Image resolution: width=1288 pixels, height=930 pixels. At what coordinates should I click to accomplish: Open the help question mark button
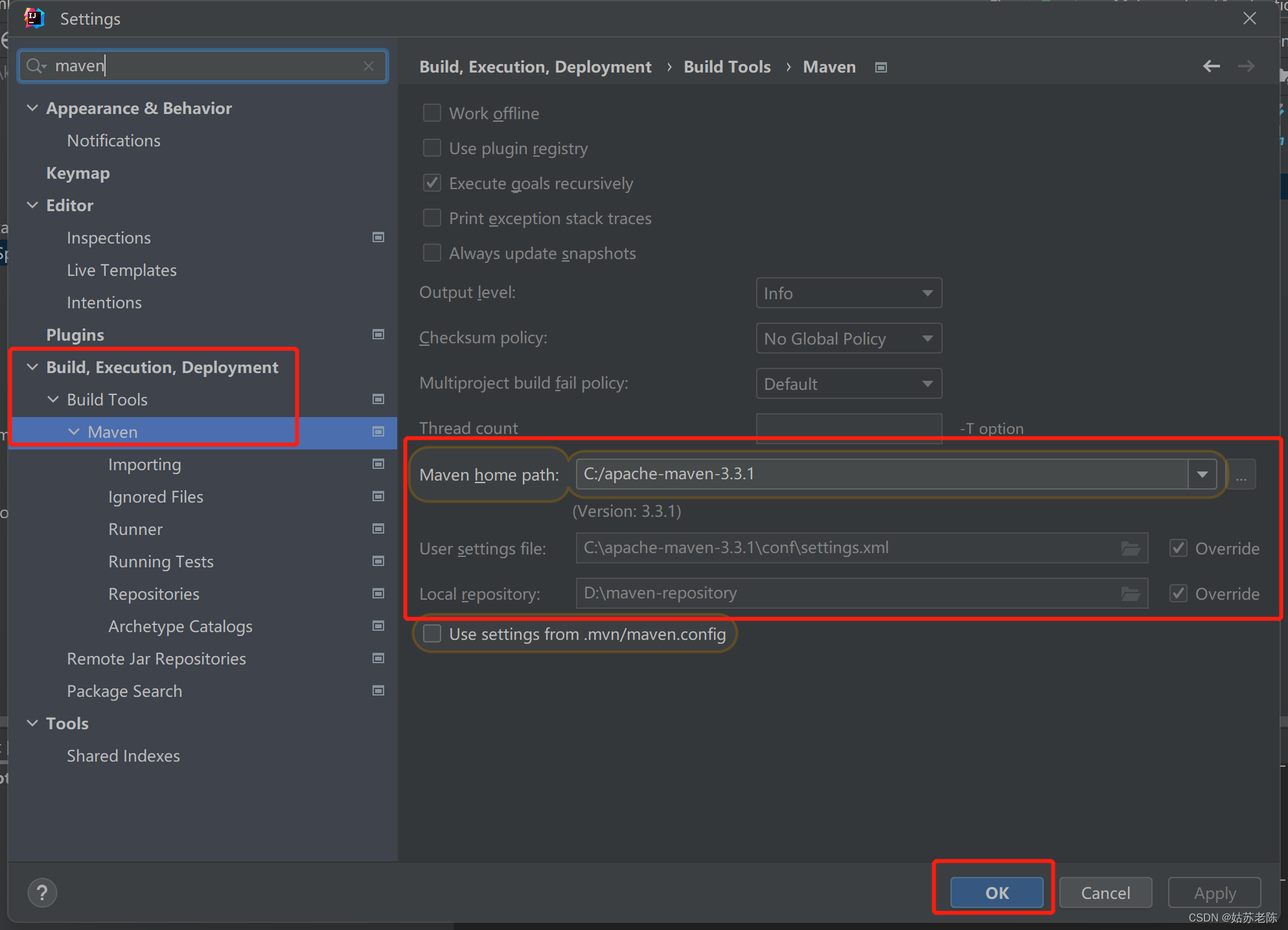coord(42,893)
